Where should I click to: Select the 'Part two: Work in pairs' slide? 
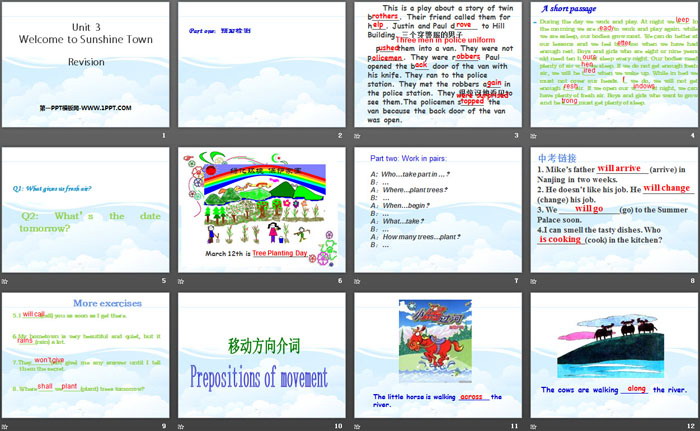[x=436, y=214]
